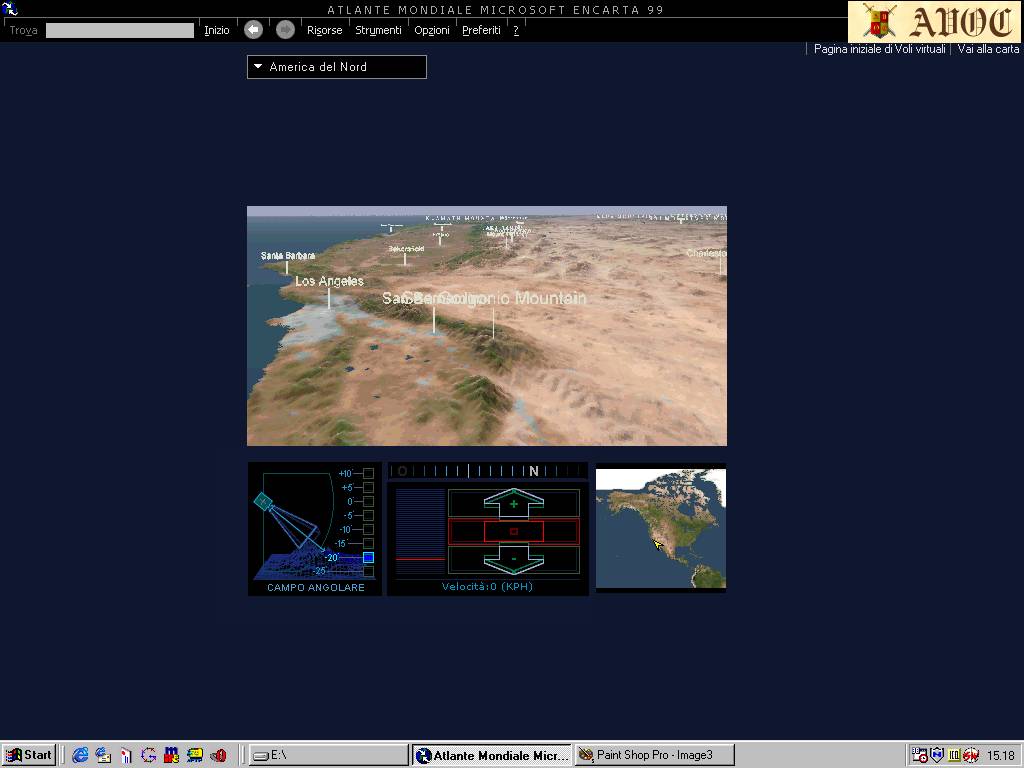This screenshot has height=768, width=1024.
Task: Click the Vai alla carta link
Action: [x=988, y=49]
